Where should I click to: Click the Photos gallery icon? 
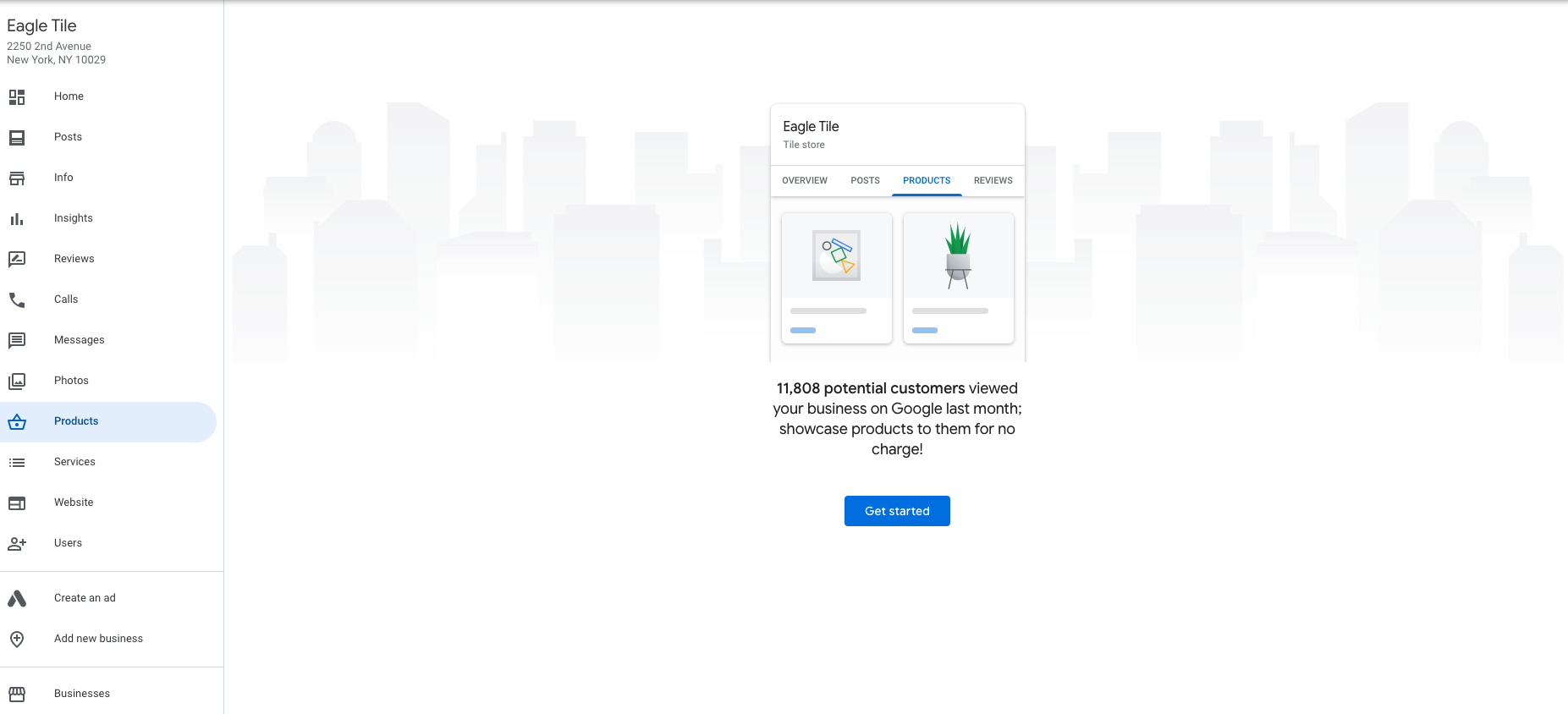(17, 381)
